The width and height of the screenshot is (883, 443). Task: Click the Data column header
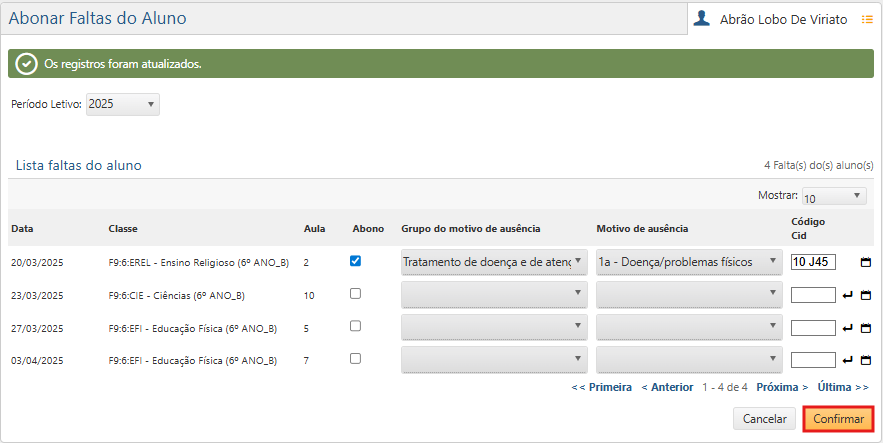(22, 229)
